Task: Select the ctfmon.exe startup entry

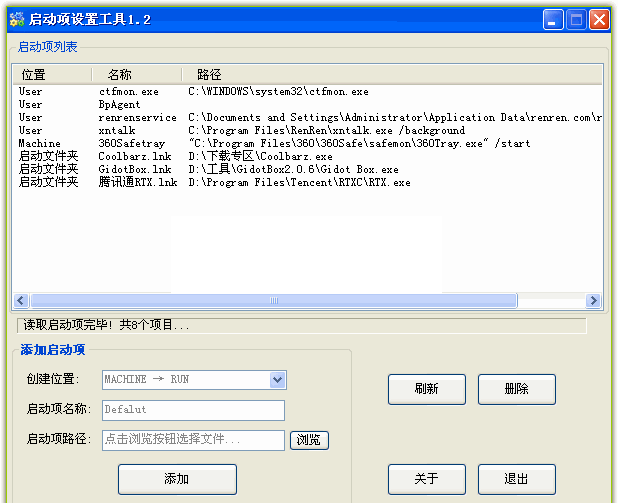Action: click(128, 92)
